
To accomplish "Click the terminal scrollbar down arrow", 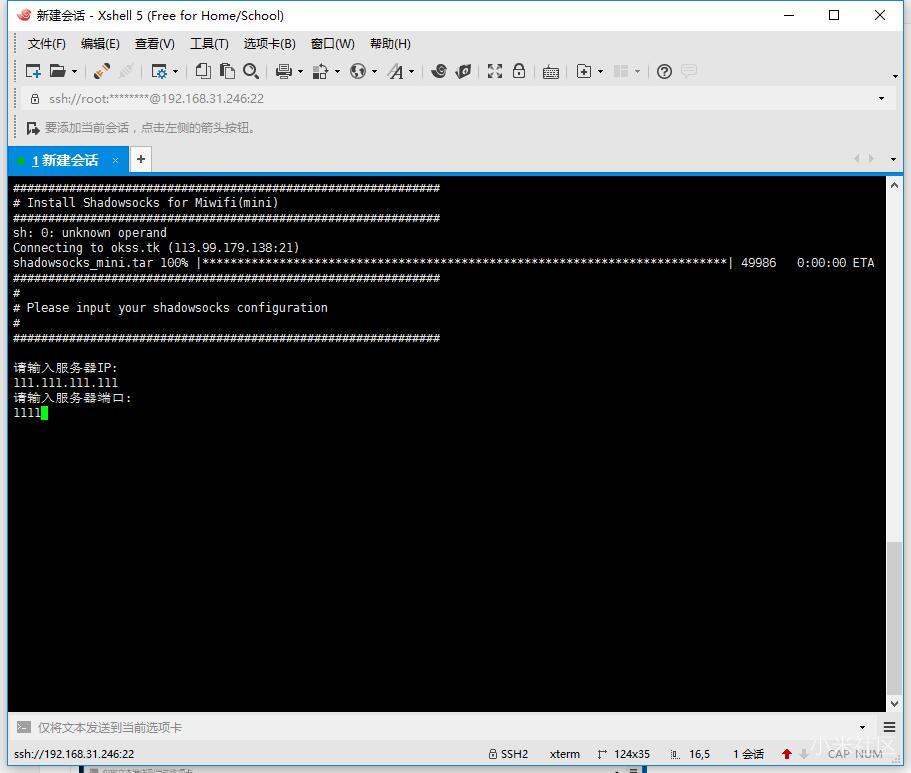I will pyautogui.click(x=894, y=703).
